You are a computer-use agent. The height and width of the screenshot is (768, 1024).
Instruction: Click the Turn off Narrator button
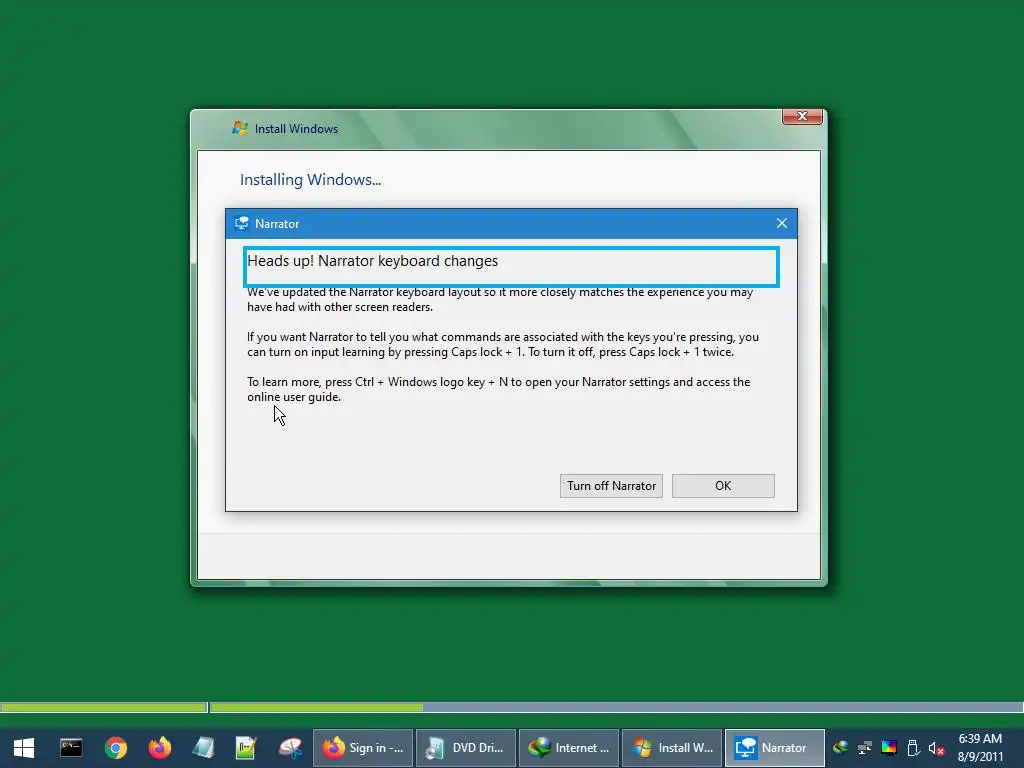(611, 486)
